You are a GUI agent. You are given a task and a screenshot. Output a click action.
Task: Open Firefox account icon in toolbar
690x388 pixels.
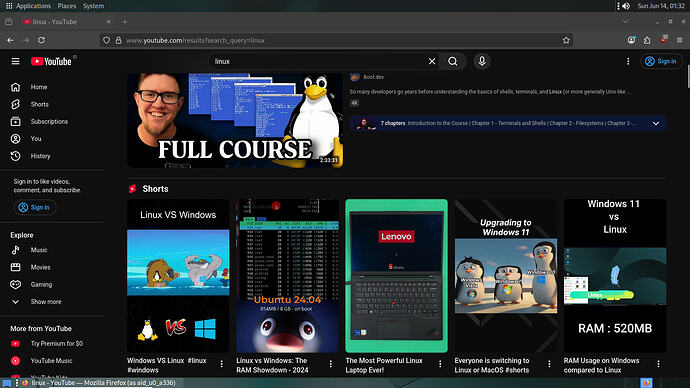(x=631, y=40)
